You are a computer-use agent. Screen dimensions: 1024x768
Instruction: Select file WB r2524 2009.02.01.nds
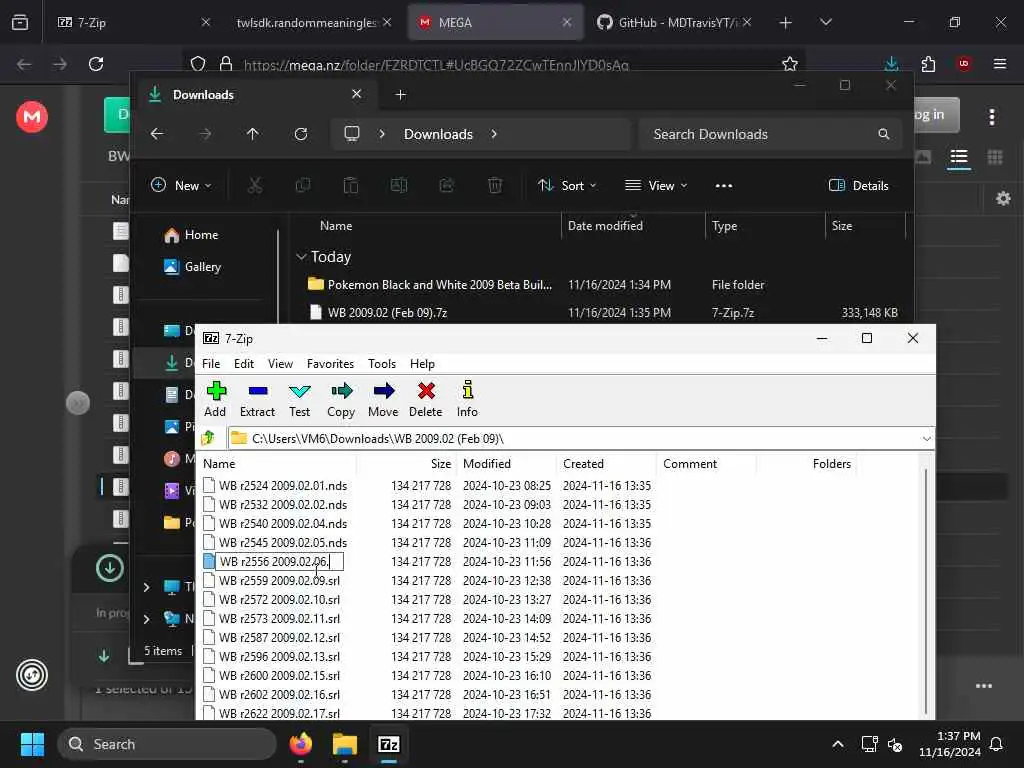click(x=283, y=486)
